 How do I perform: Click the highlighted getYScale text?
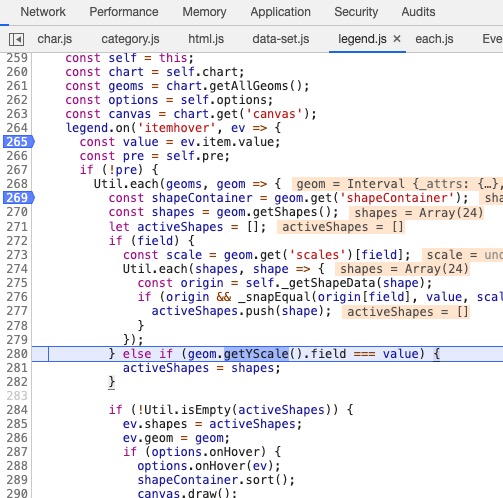pos(256,354)
